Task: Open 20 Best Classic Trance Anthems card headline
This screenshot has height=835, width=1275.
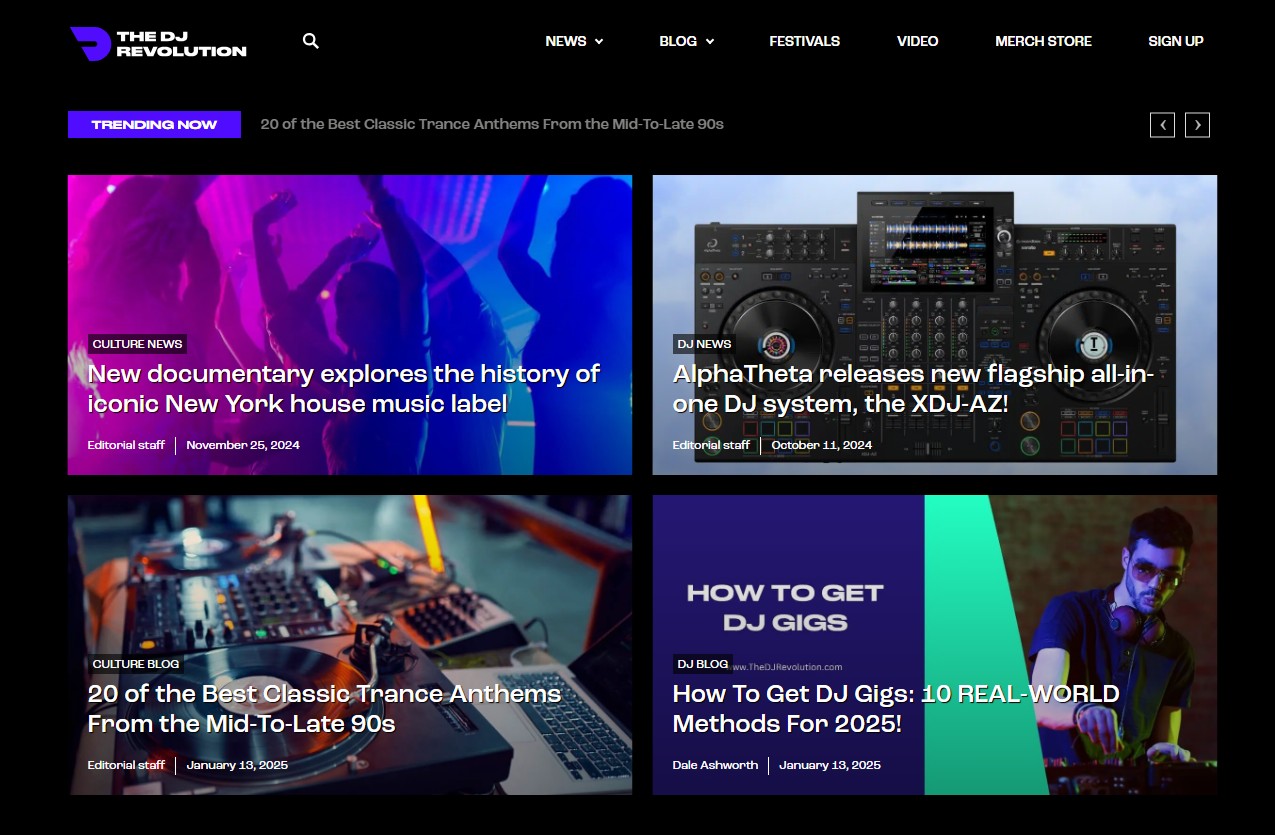Action: coord(324,709)
